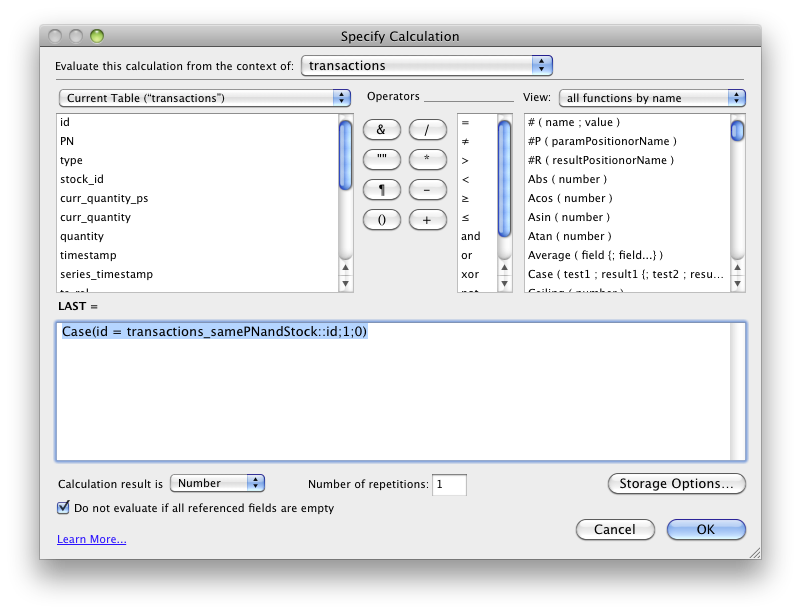Open the Current Table field list dropdown
The width and height of the screenshot is (801, 614).
(x=205, y=98)
